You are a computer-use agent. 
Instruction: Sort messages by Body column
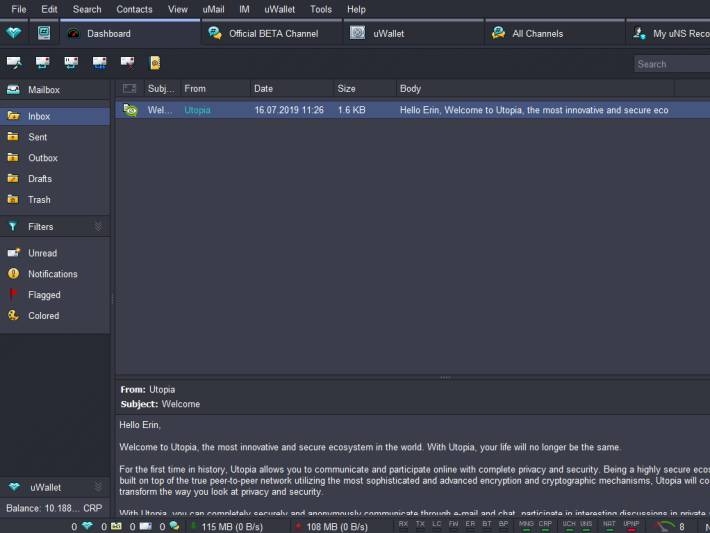(535, 88)
